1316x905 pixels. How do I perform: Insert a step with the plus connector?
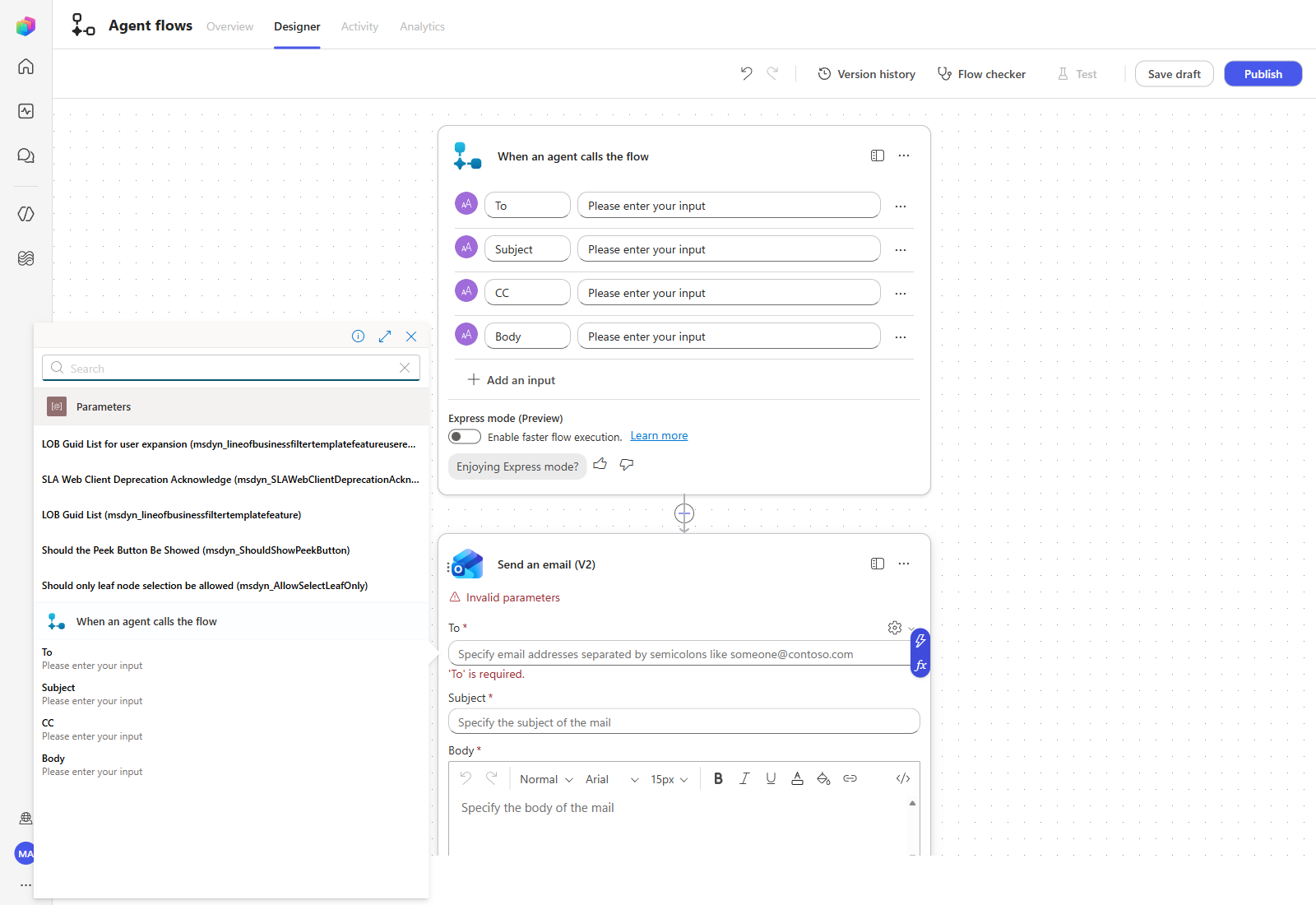[684, 513]
